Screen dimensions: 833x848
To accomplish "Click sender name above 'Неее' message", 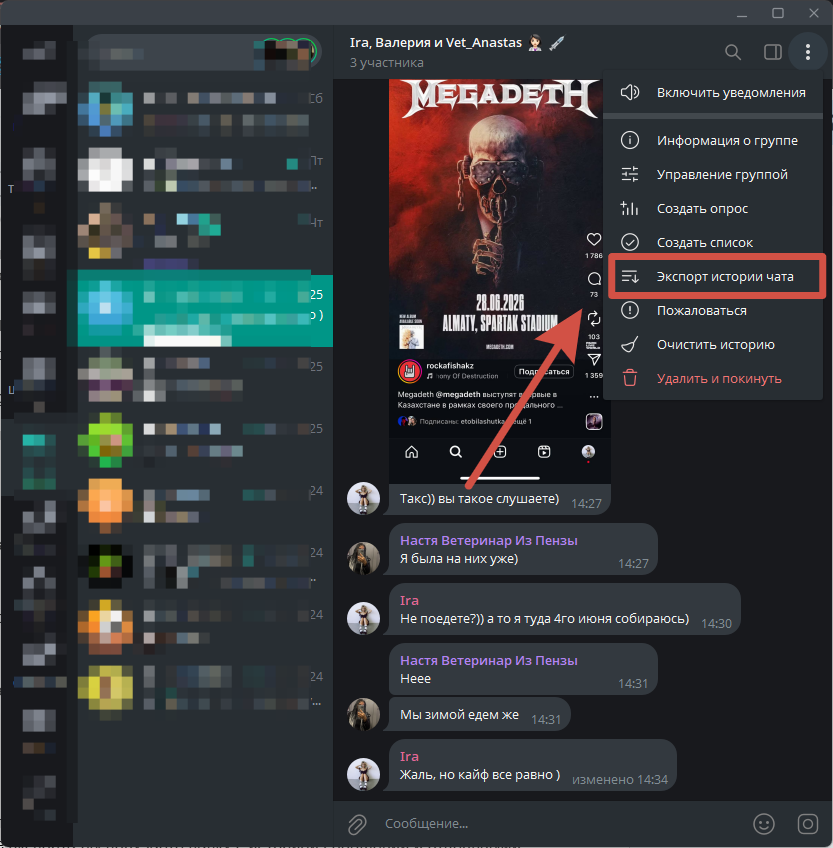I will [x=488, y=661].
